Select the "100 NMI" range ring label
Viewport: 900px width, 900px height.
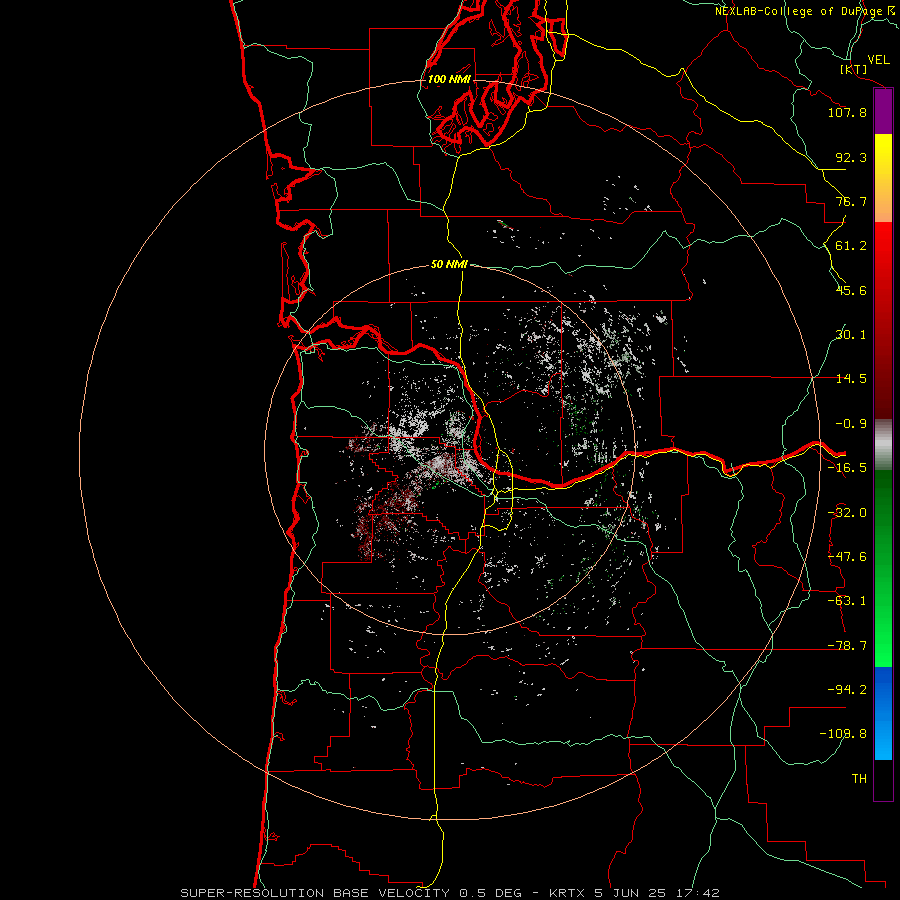(449, 79)
